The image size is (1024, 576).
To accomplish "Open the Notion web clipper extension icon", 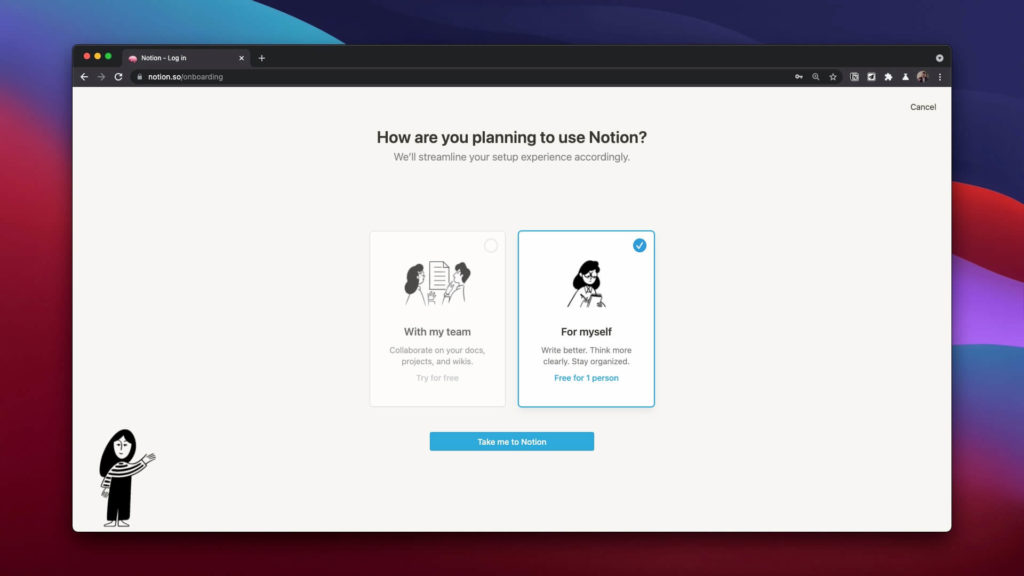I will click(x=854, y=76).
